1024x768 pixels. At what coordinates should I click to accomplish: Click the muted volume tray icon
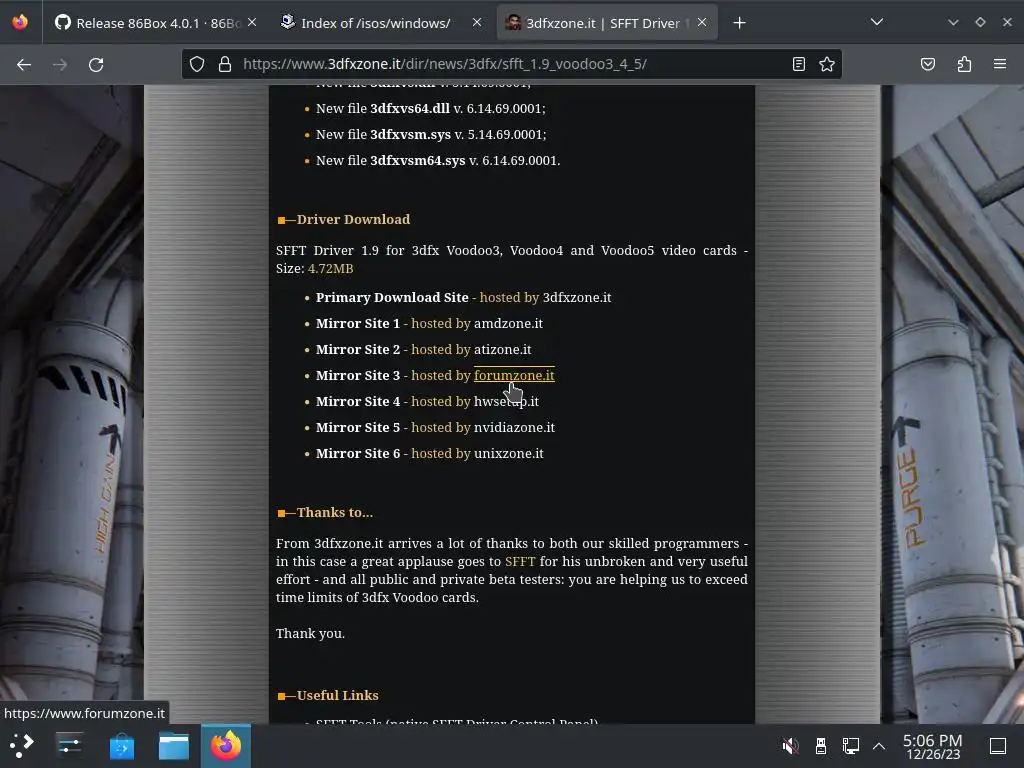(790, 745)
